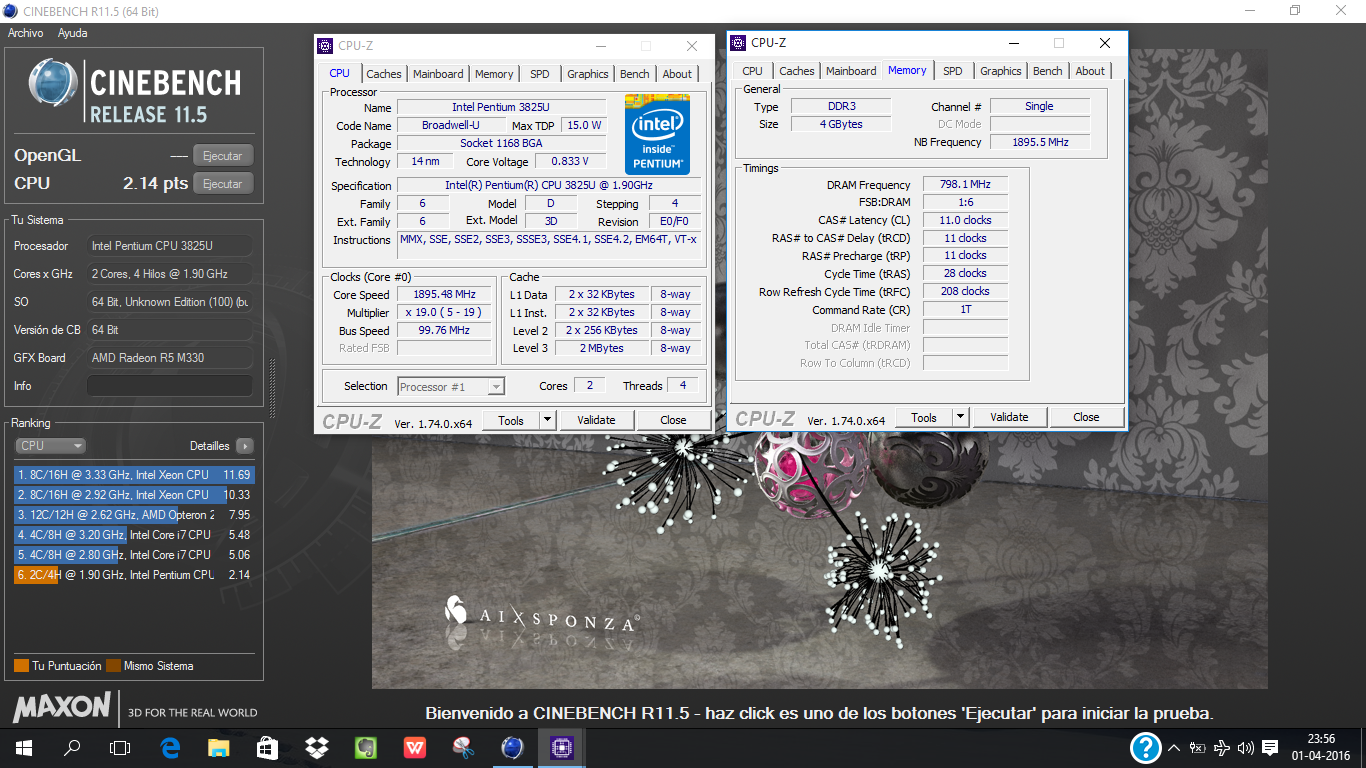Click the Cinebench sphere logo
The image size is (1366, 768).
[53, 84]
